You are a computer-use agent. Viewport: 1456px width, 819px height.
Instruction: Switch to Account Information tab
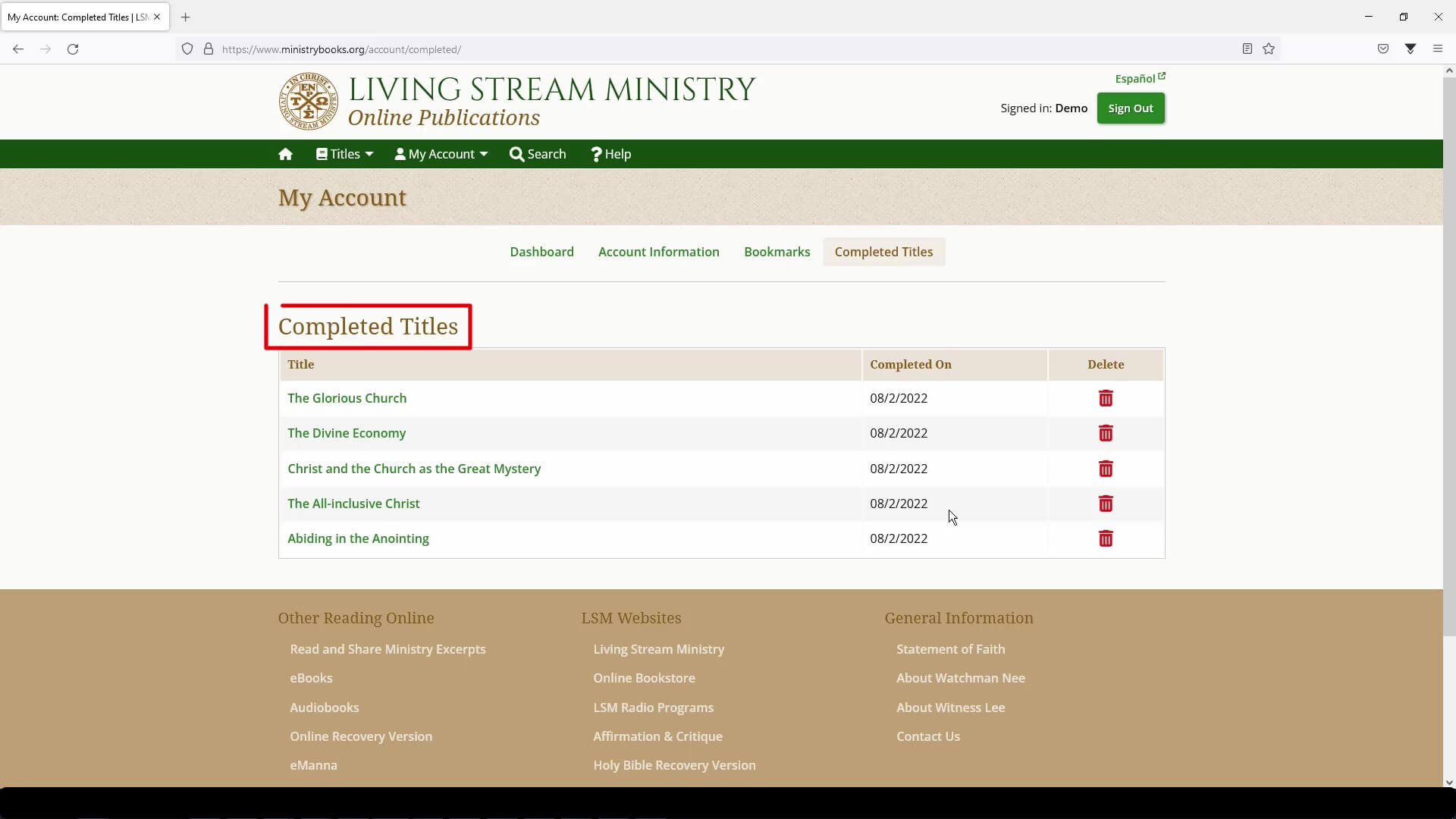658,252
